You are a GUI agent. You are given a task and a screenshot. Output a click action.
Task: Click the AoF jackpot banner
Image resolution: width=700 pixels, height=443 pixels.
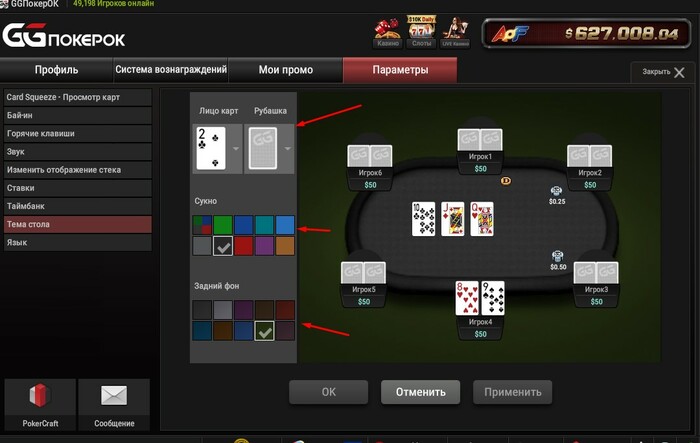point(586,33)
